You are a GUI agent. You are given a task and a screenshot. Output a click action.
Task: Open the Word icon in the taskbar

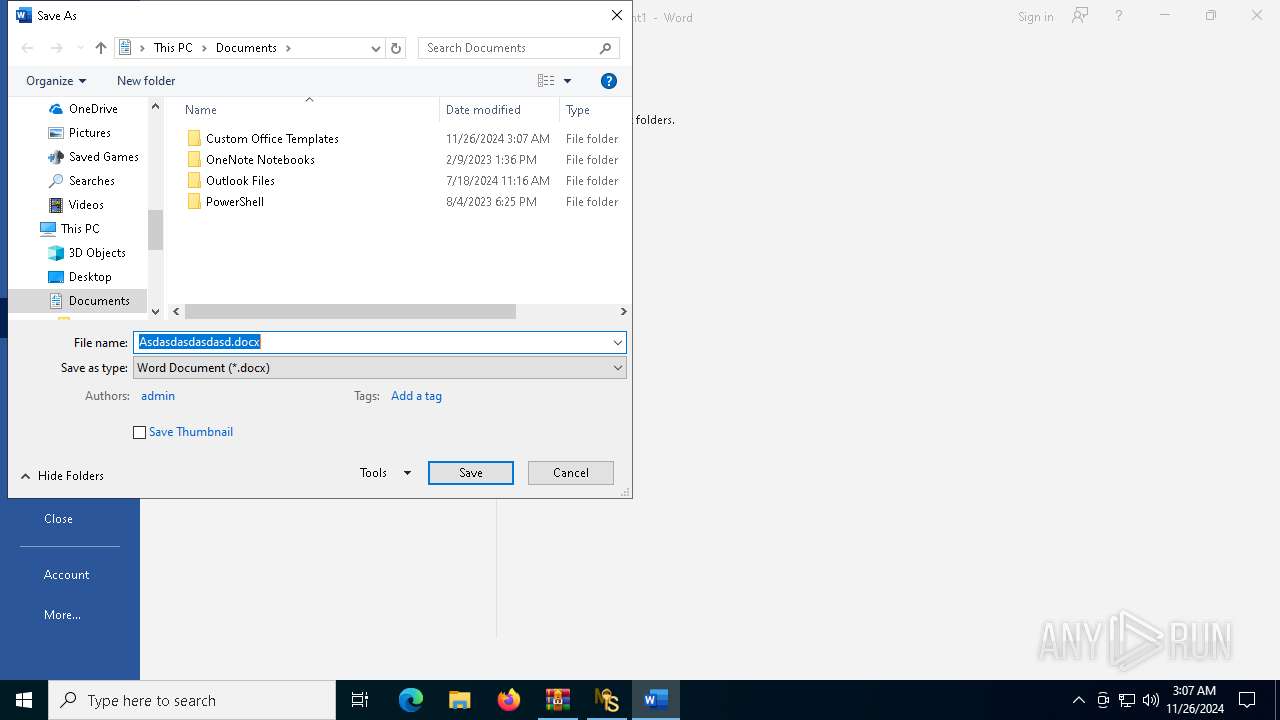[x=655, y=700]
